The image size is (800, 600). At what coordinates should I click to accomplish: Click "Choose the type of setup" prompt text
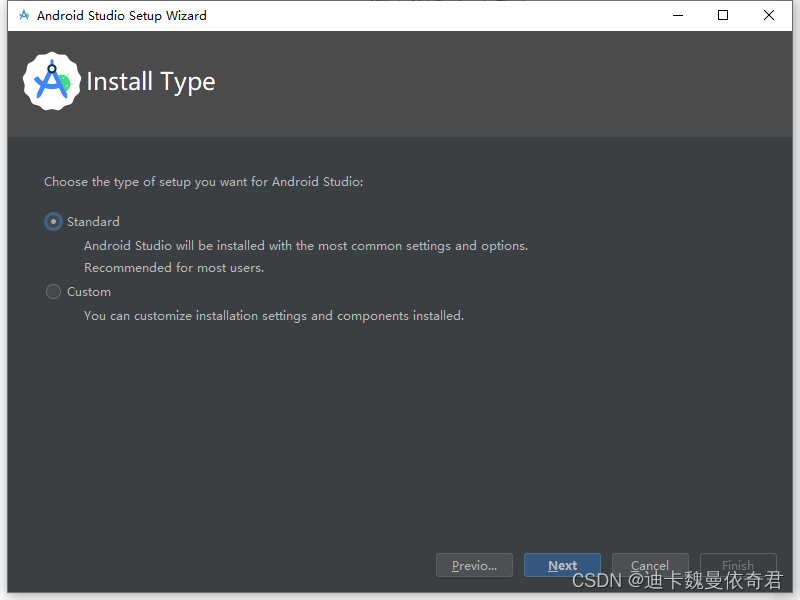(204, 182)
